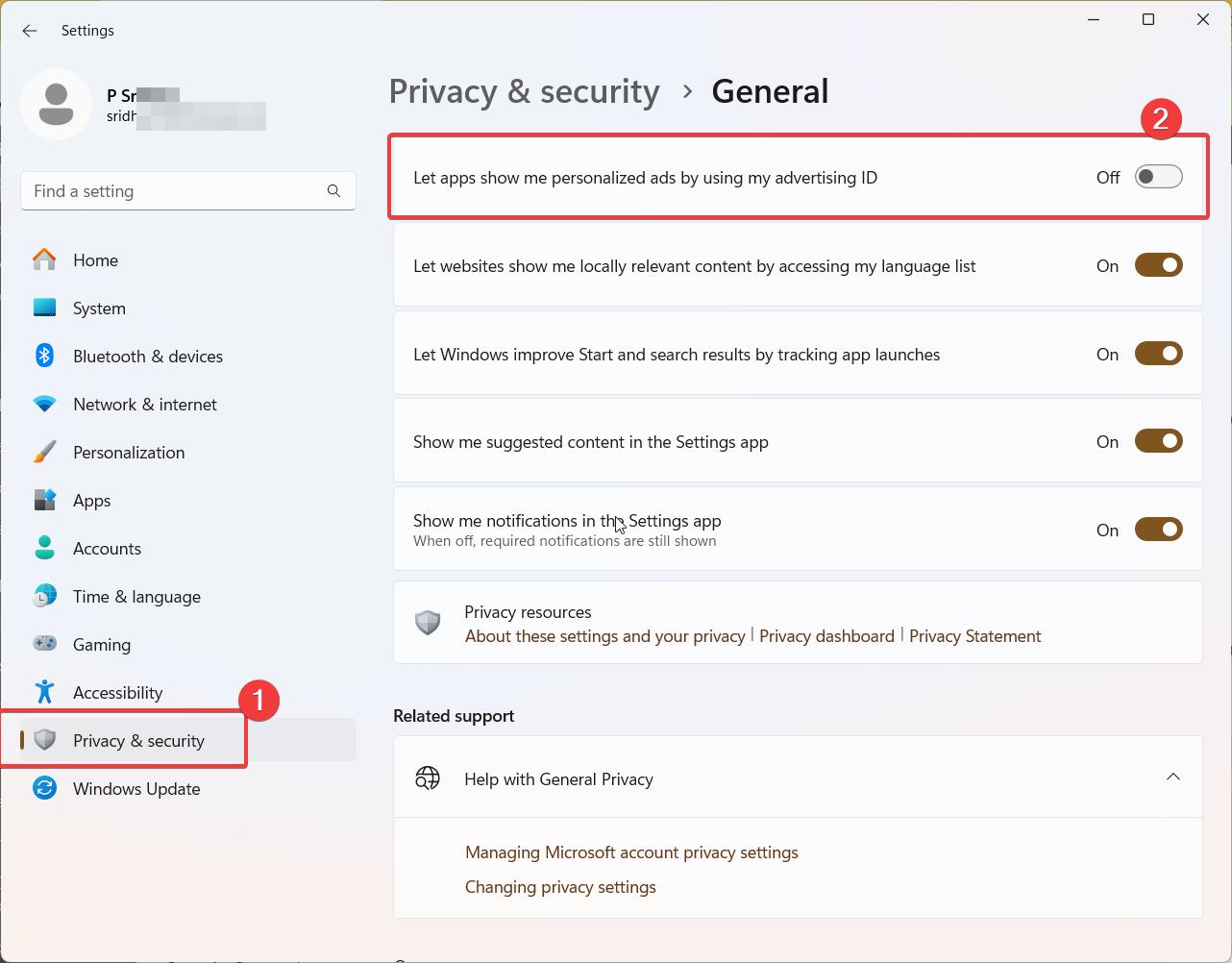This screenshot has height=963, width=1232.
Task: Open Managing Microsoft account privacy settings link
Action: point(631,852)
